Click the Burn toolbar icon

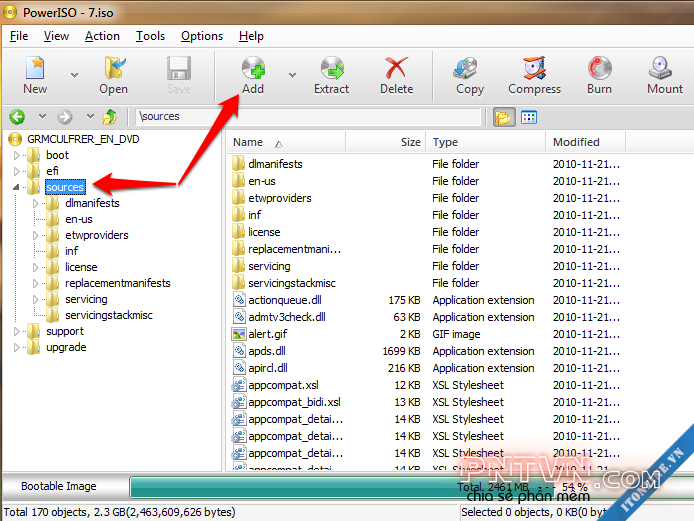(x=600, y=69)
